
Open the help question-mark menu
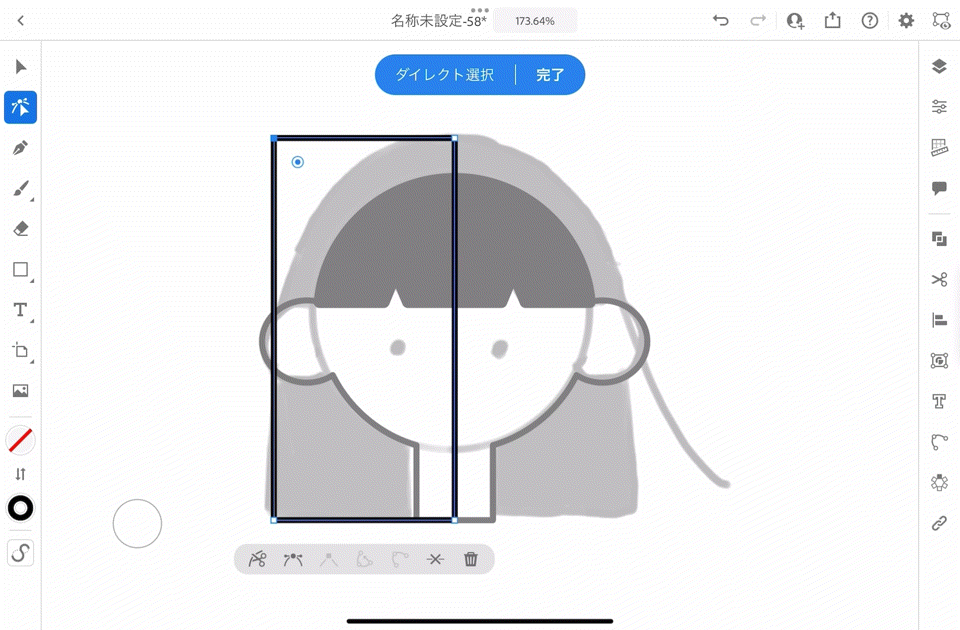coord(869,21)
